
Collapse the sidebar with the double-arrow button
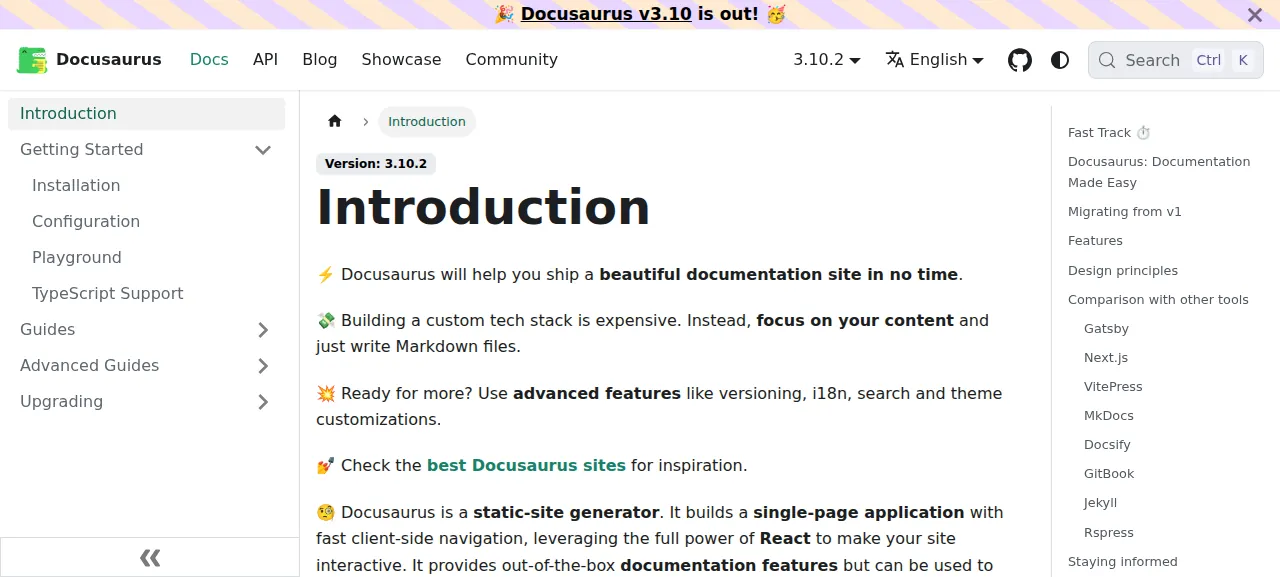150,557
